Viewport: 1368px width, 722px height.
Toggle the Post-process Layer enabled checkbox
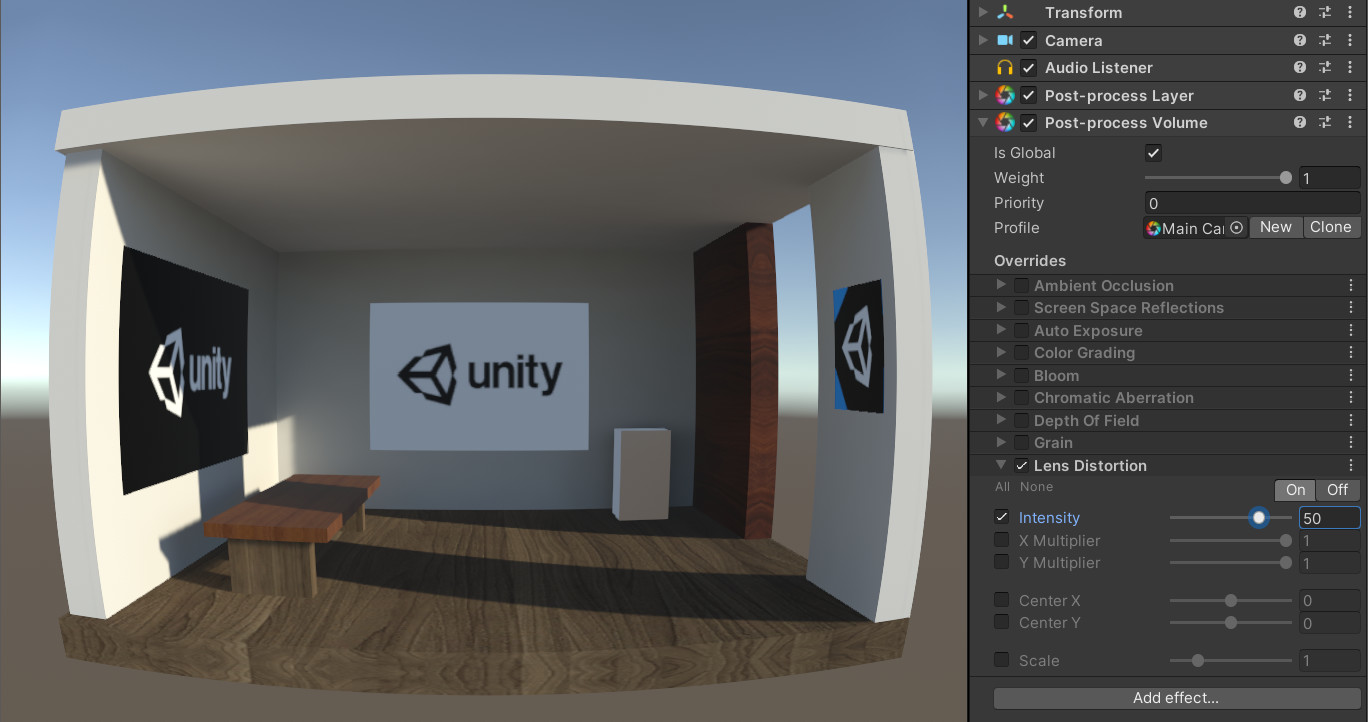coord(1028,96)
